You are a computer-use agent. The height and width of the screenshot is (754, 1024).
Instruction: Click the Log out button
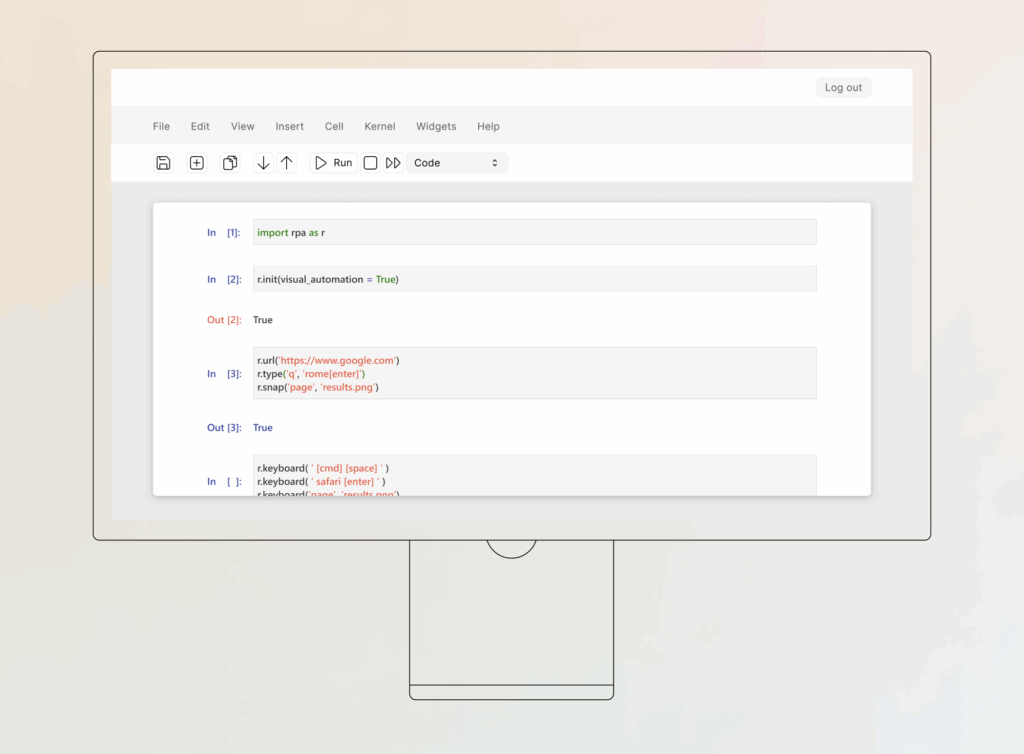coord(843,87)
